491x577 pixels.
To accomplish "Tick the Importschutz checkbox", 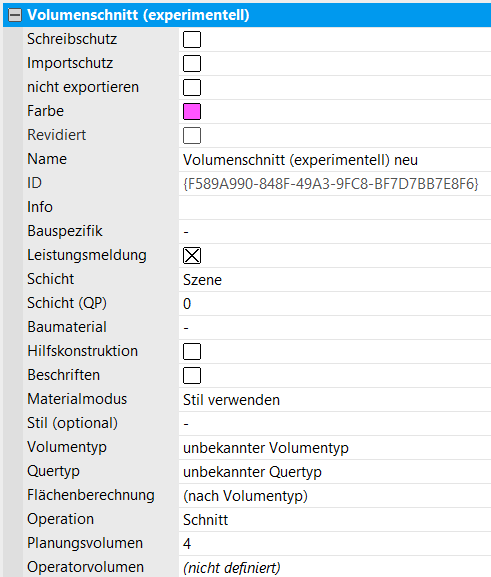I will (x=192, y=63).
